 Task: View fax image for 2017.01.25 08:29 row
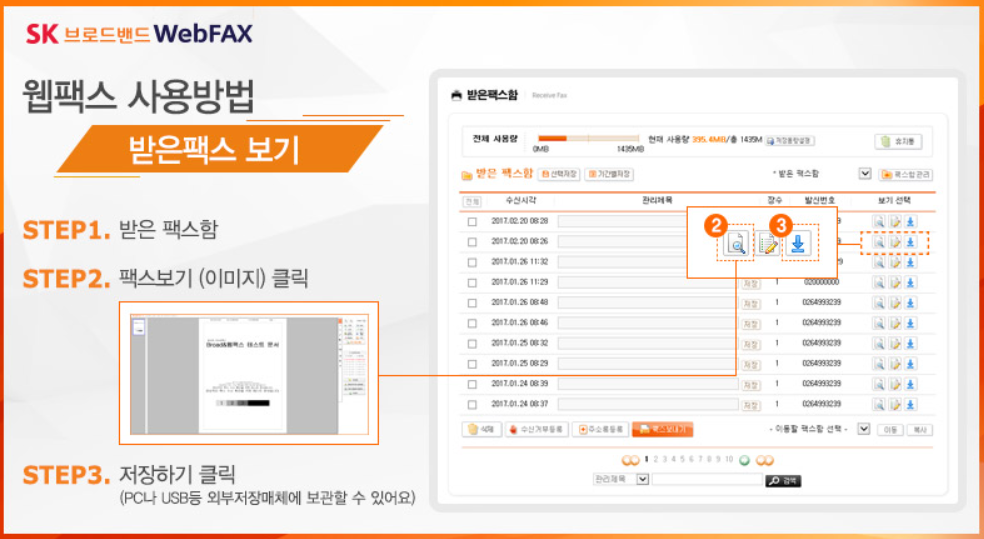tap(879, 364)
